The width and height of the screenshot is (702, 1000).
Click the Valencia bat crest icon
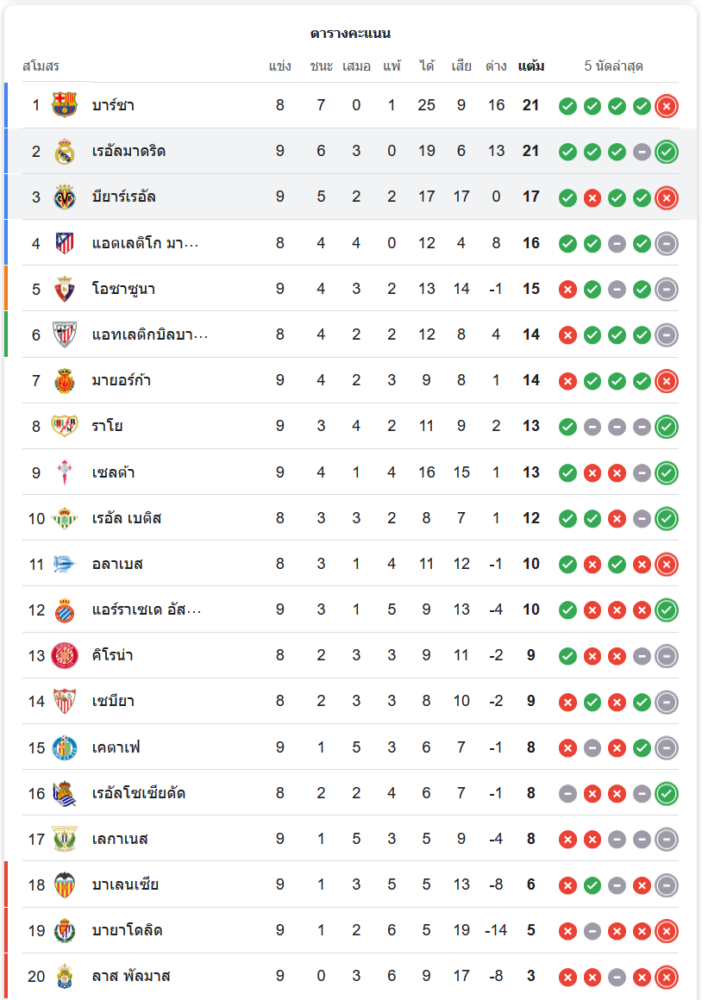click(x=65, y=885)
